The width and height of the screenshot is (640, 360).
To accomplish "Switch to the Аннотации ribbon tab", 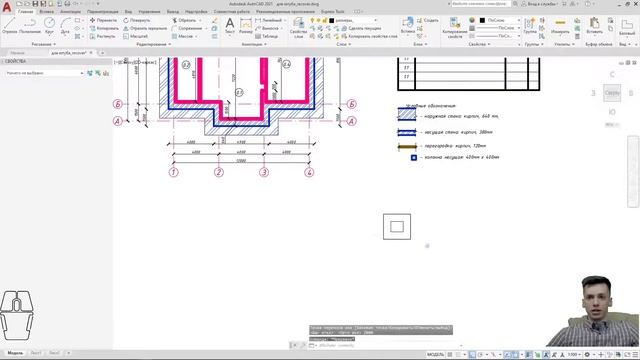I will [71, 11].
